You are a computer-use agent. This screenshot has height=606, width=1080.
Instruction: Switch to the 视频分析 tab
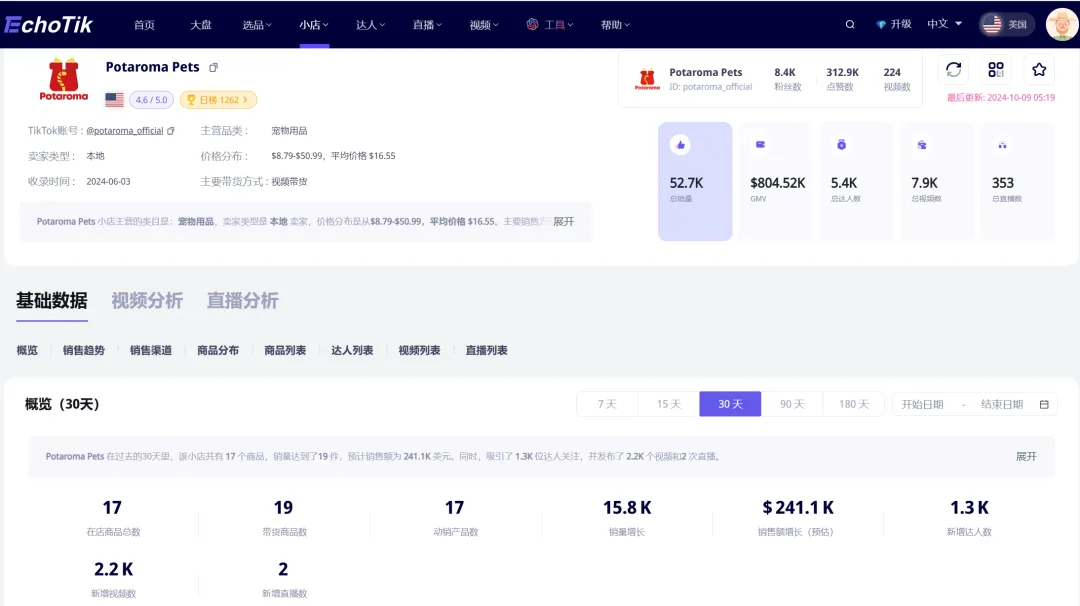[147, 301]
